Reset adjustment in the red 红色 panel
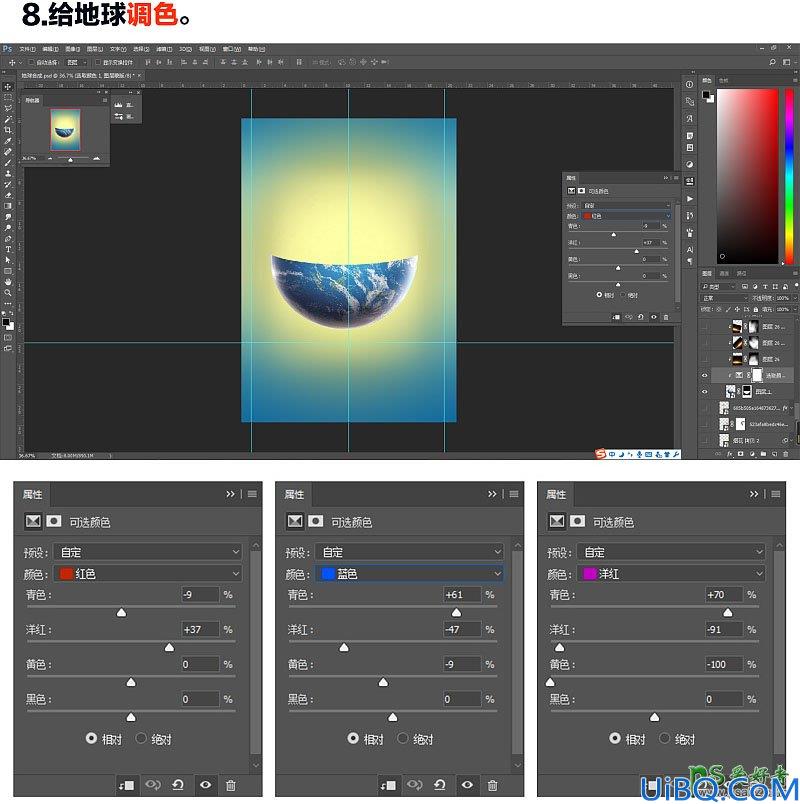 (178, 785)
